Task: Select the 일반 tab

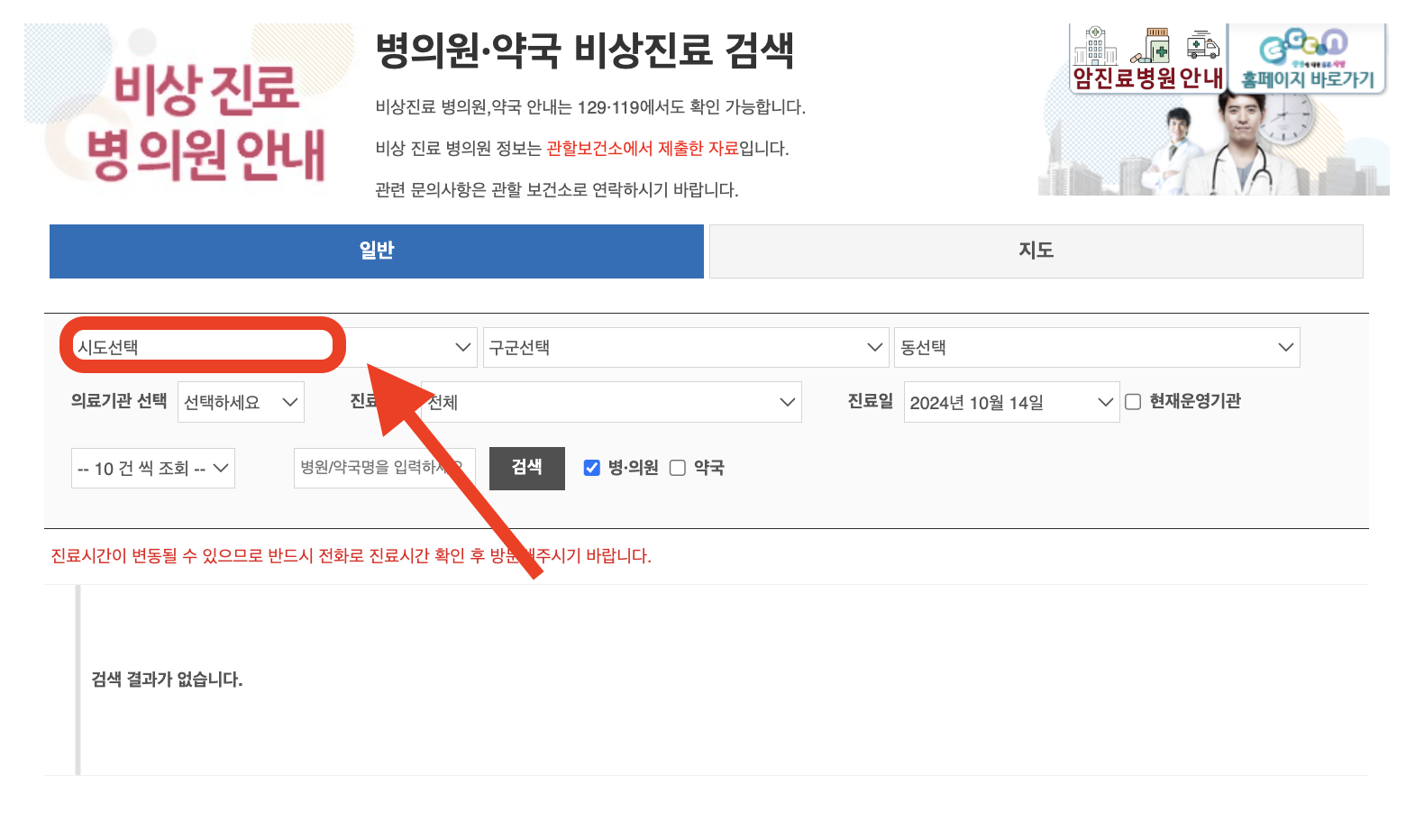Action: pyautogui.click(x=376, y=251)
